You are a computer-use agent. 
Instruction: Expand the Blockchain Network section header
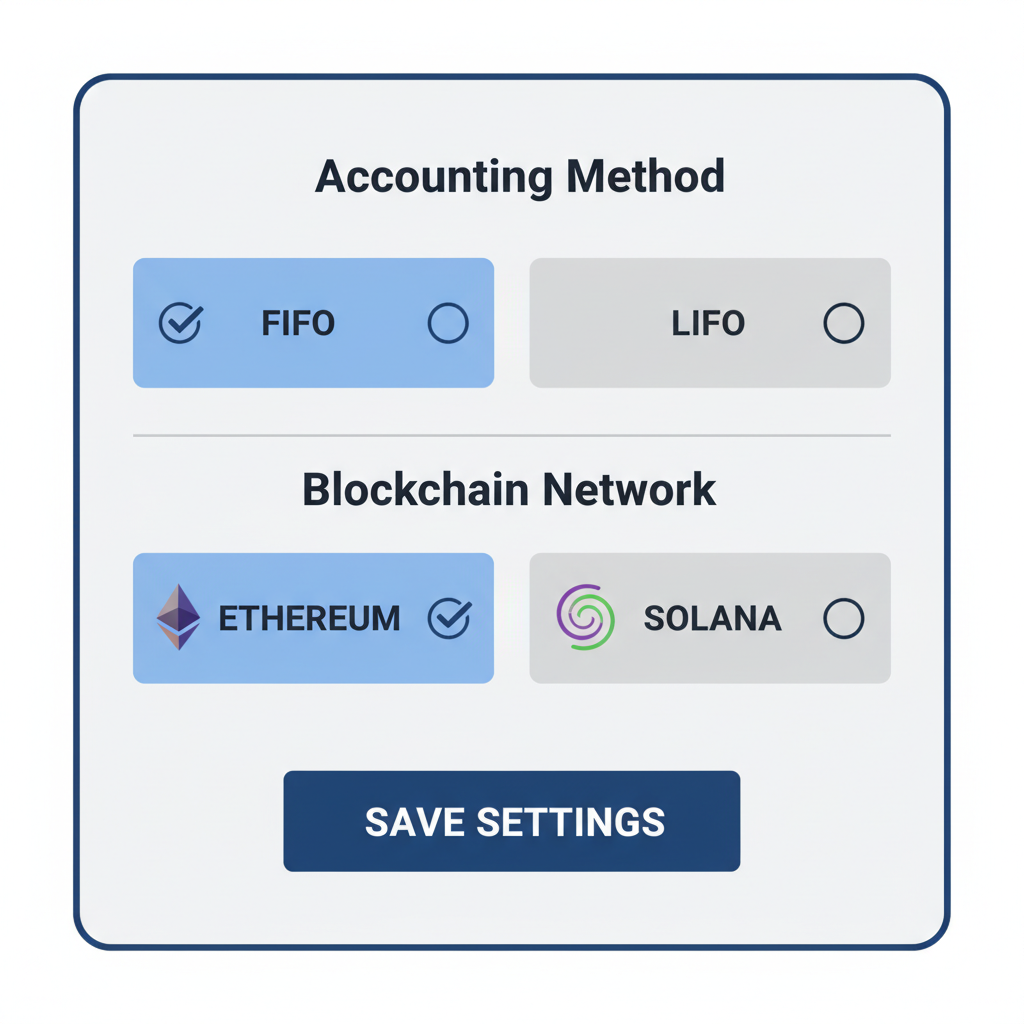[510, 489]
